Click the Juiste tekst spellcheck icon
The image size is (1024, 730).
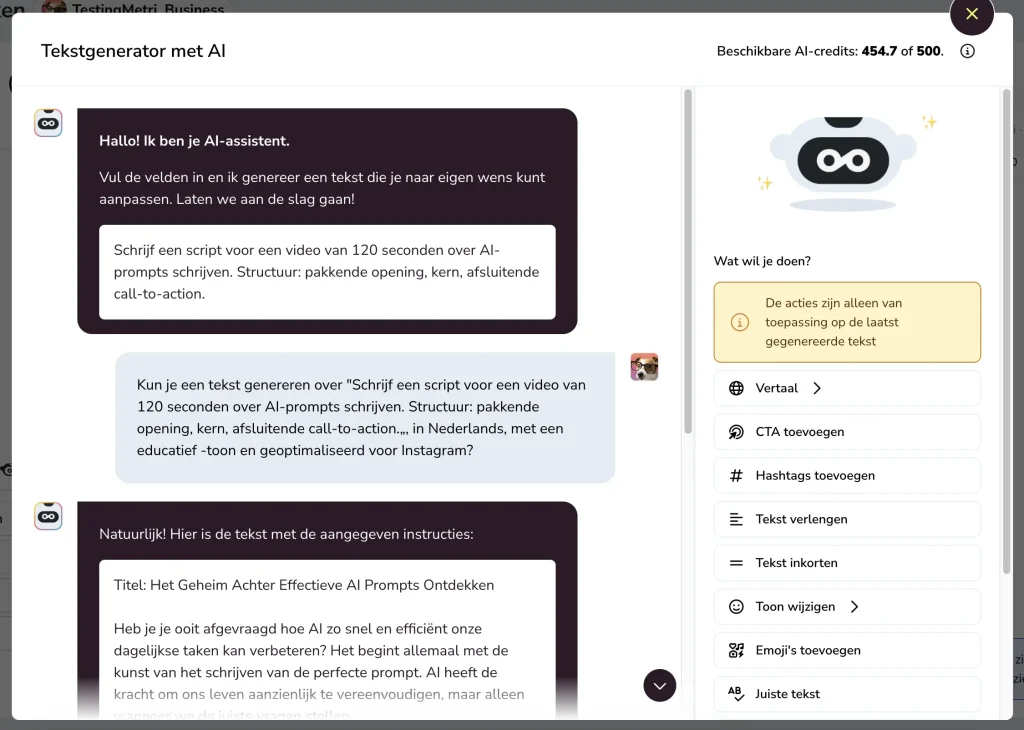(x=736, y=693)
